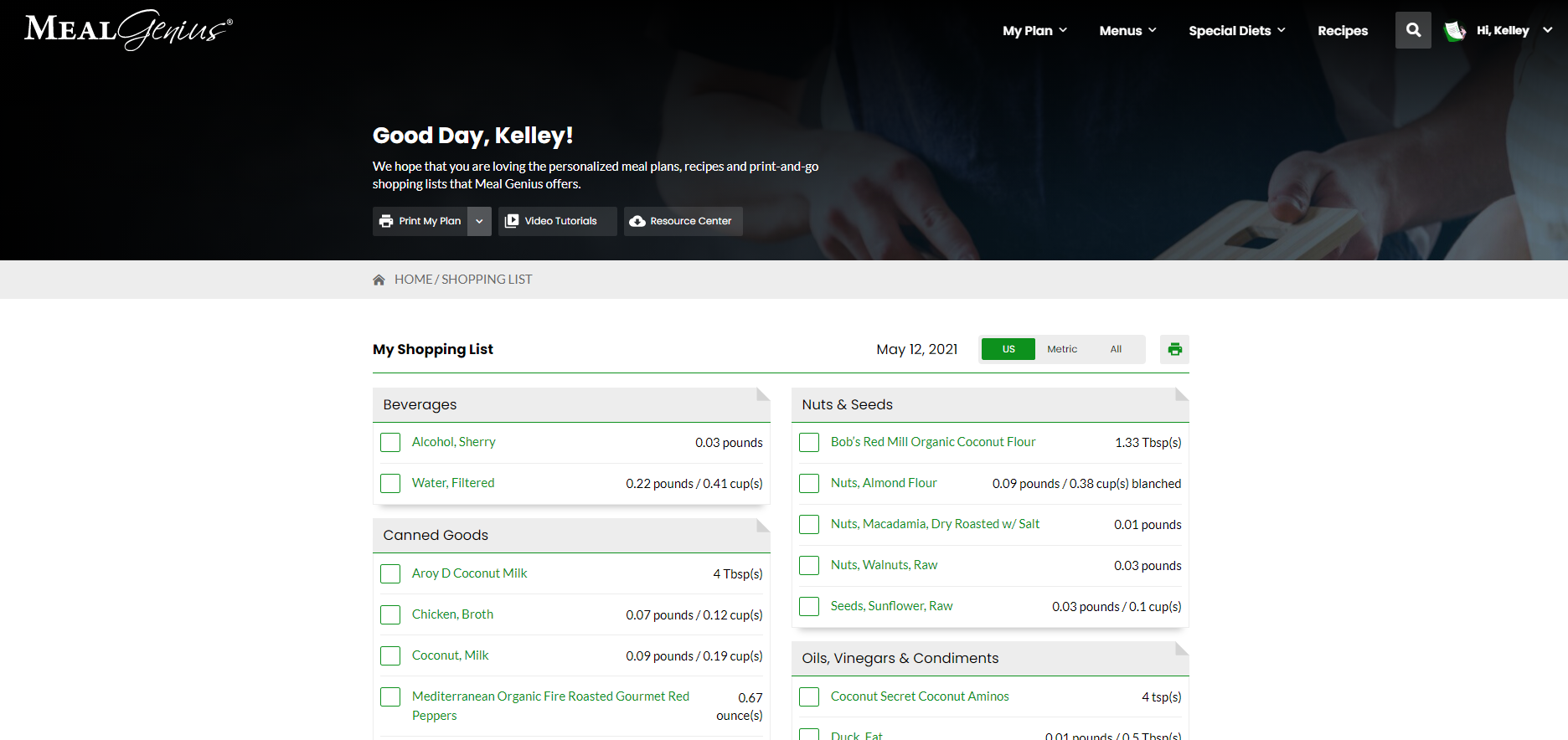Viewport: 1568px width, 740px height.
Task: Switch units to Metric
Action: [1062, 349]
